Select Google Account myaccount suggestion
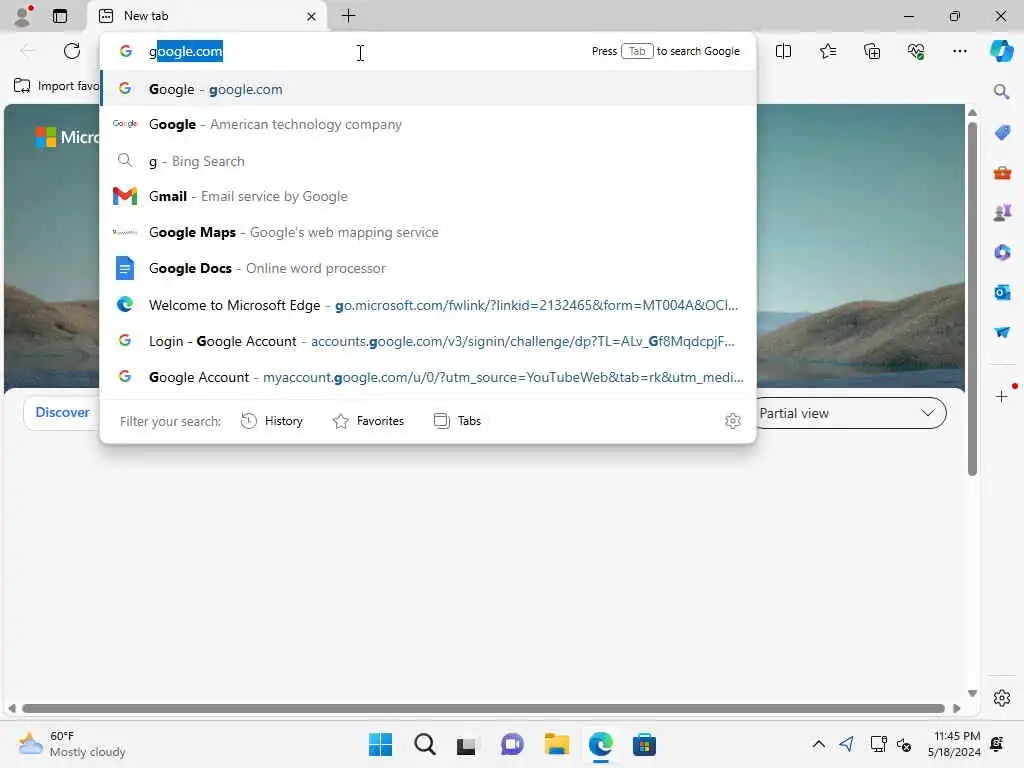Viewport: 1024px width, 768px height. [x=428, y=377]
